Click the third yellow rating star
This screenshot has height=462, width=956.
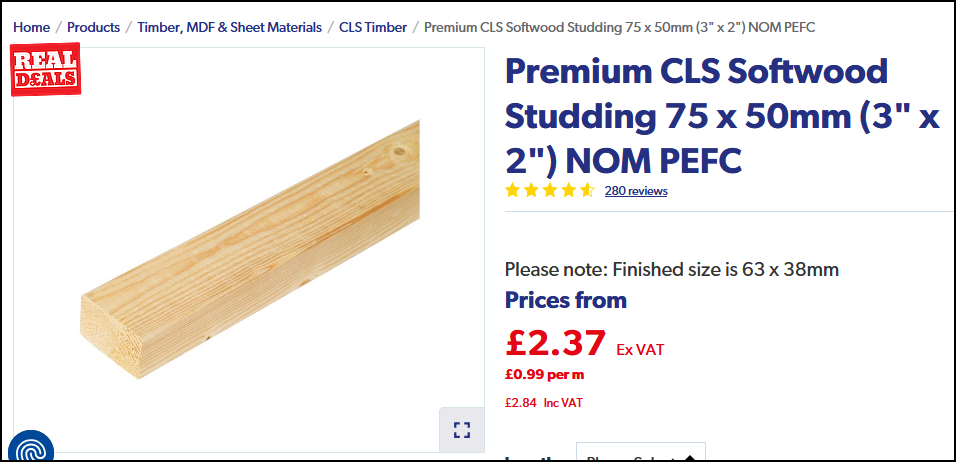click(x=549, y=191)
